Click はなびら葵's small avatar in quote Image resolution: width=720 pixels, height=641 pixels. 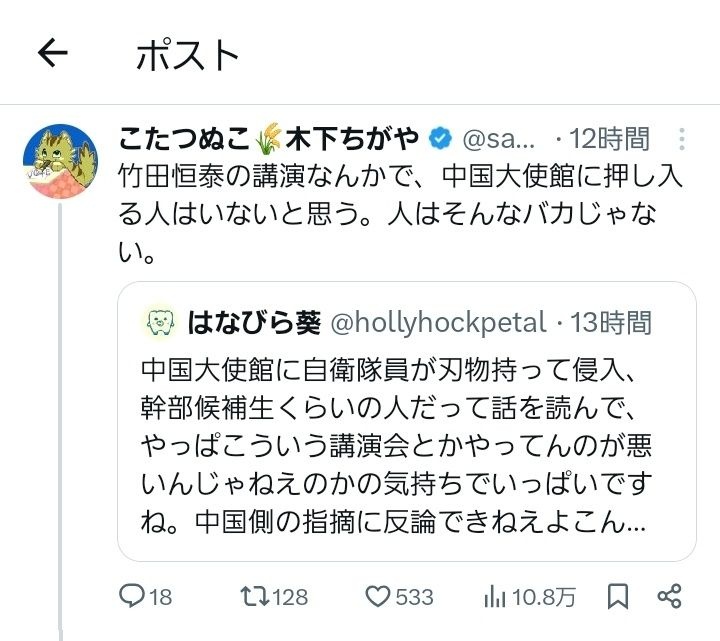tap(159, 322)
